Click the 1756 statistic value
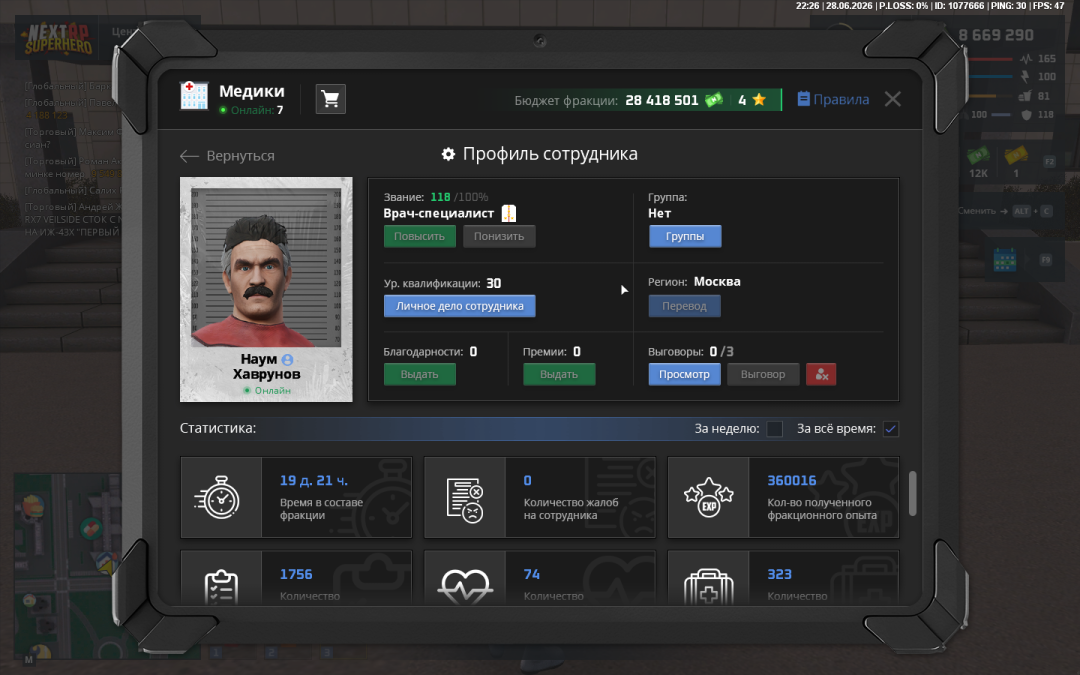Screen dimensions: 1080x675 click(x=295, y=574)
